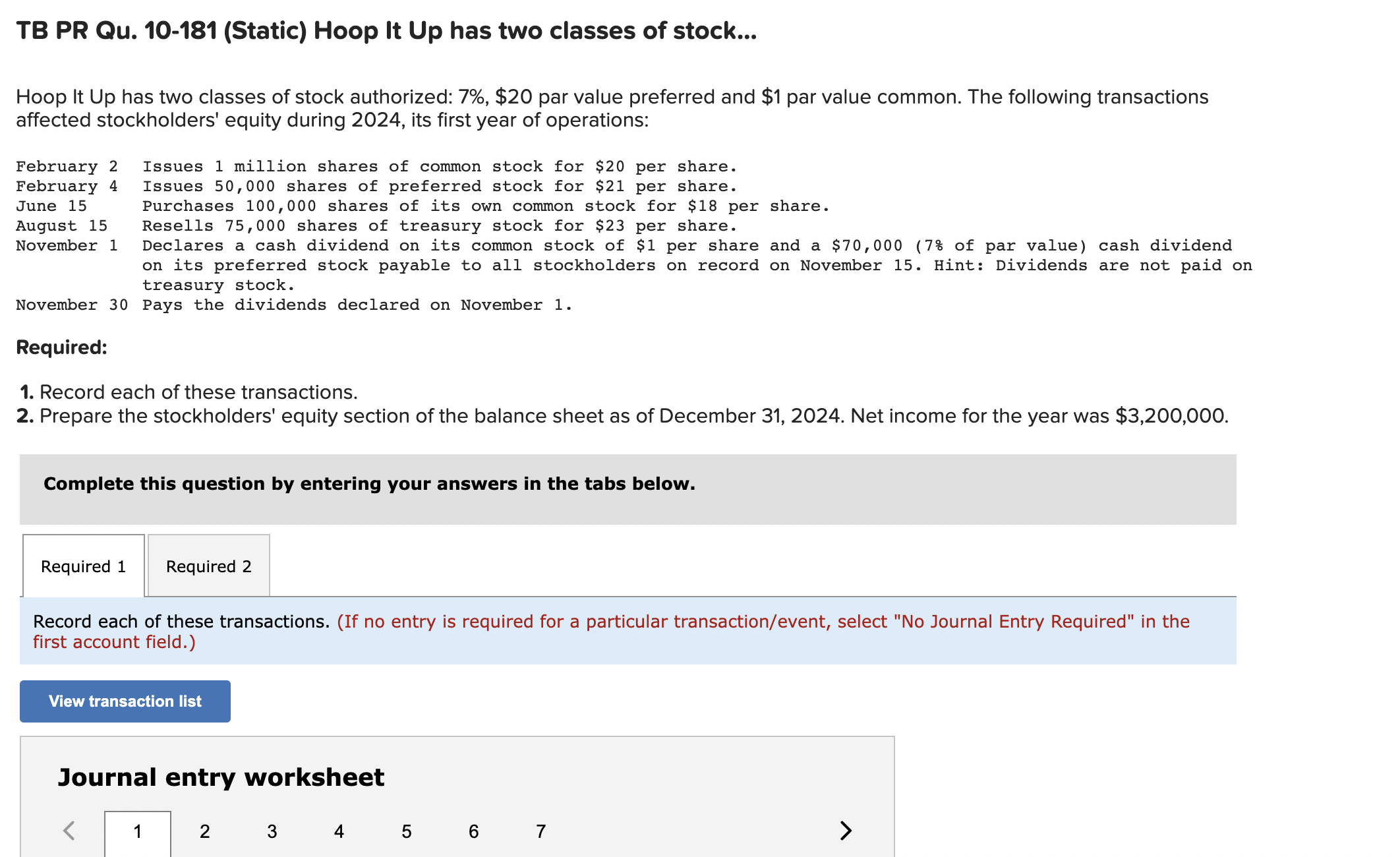1400x857 pixels.
Task: Advance to the next journal entry with right chevron
Action: pos(847,831)
